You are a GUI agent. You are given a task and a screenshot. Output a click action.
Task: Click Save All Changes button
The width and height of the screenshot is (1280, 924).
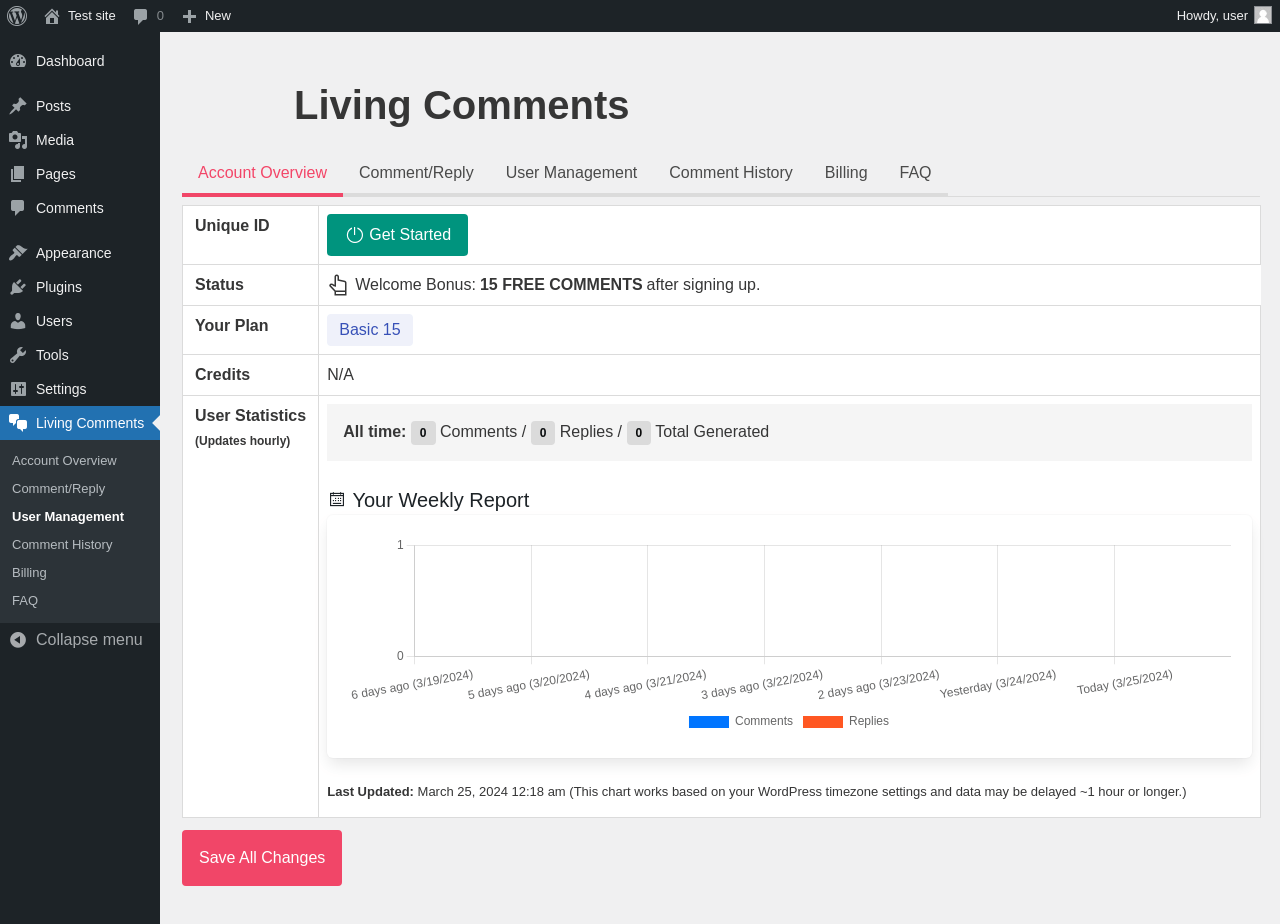coord(262,858)
